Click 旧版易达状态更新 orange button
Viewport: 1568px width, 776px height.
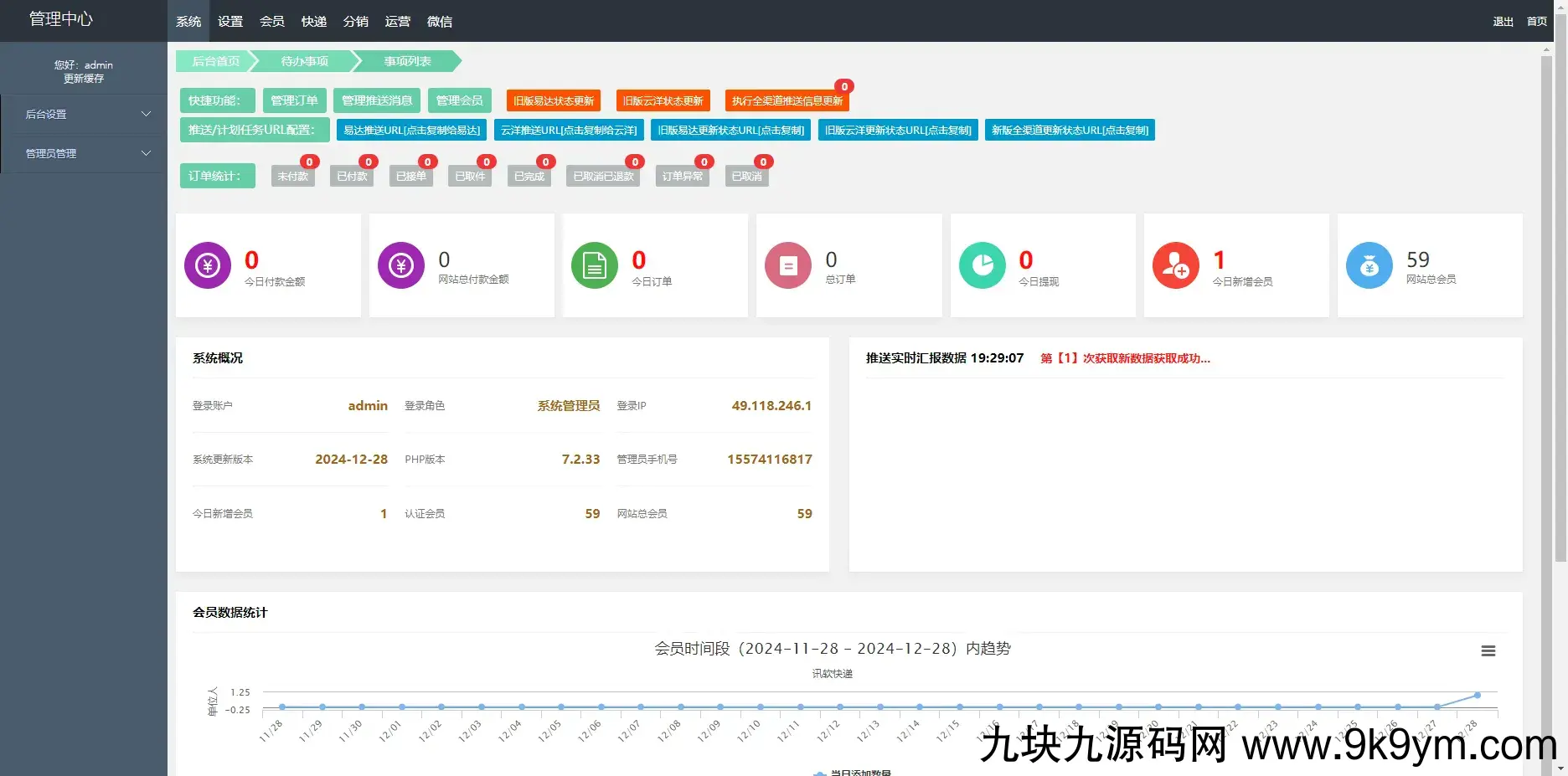tap(554, 100)
